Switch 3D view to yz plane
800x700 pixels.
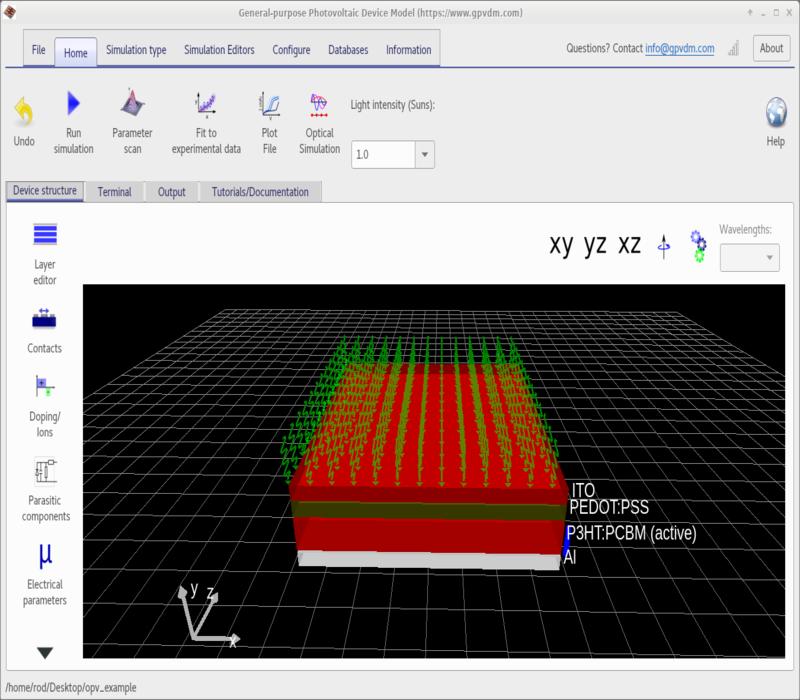click(x=595, y=246)
